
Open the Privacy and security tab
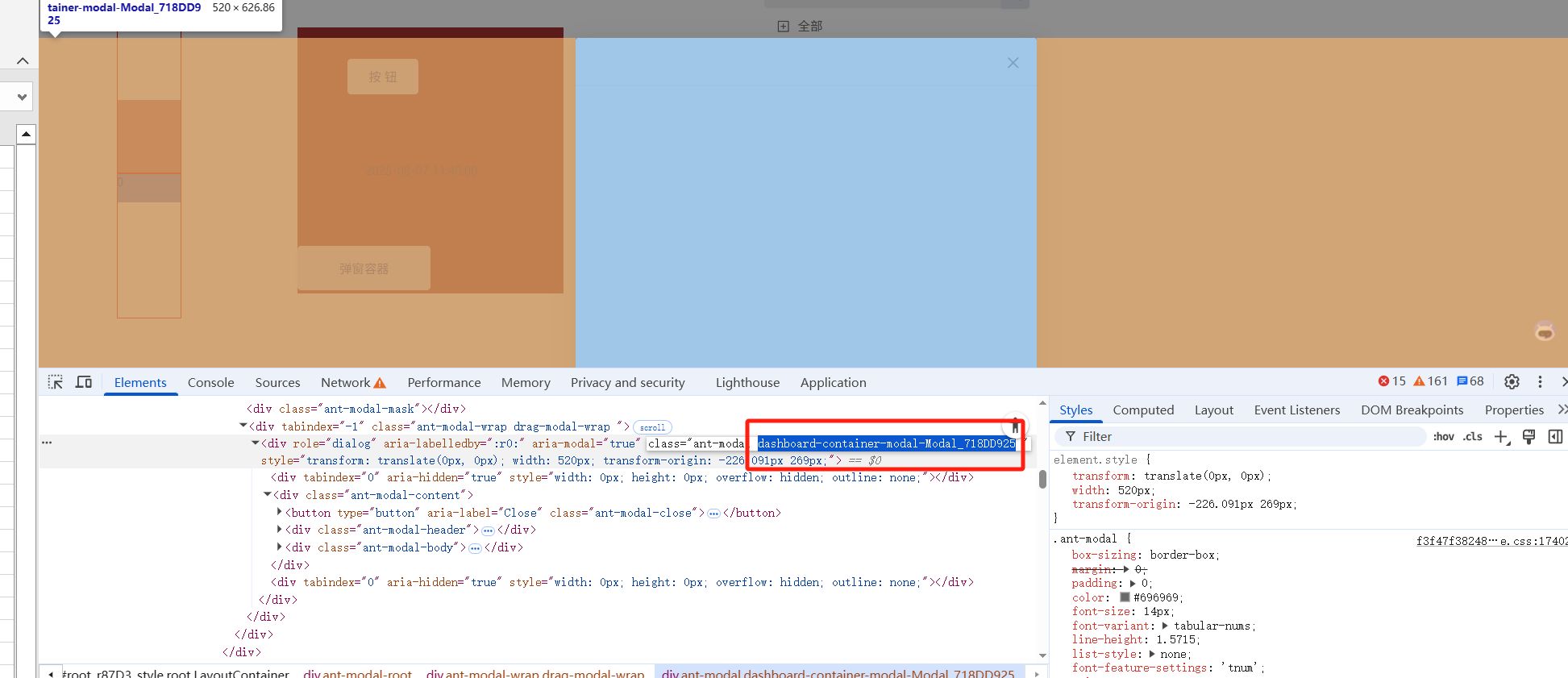[x=627, y=382]
